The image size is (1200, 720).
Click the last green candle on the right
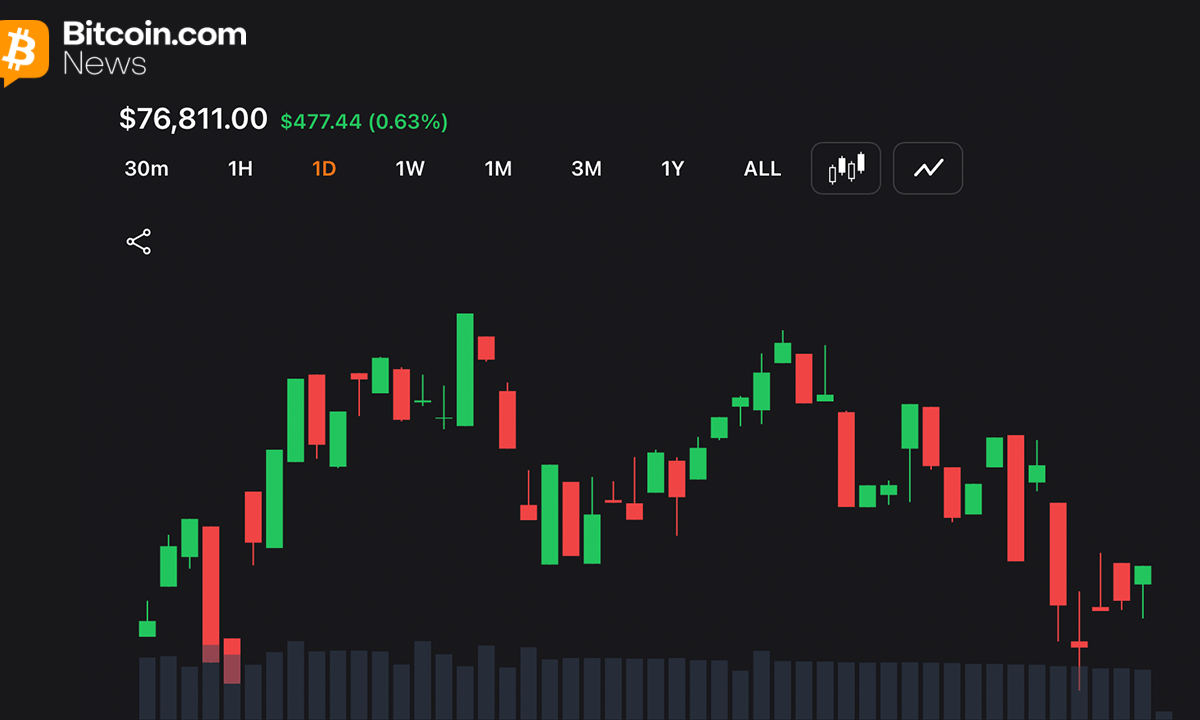1143,575
